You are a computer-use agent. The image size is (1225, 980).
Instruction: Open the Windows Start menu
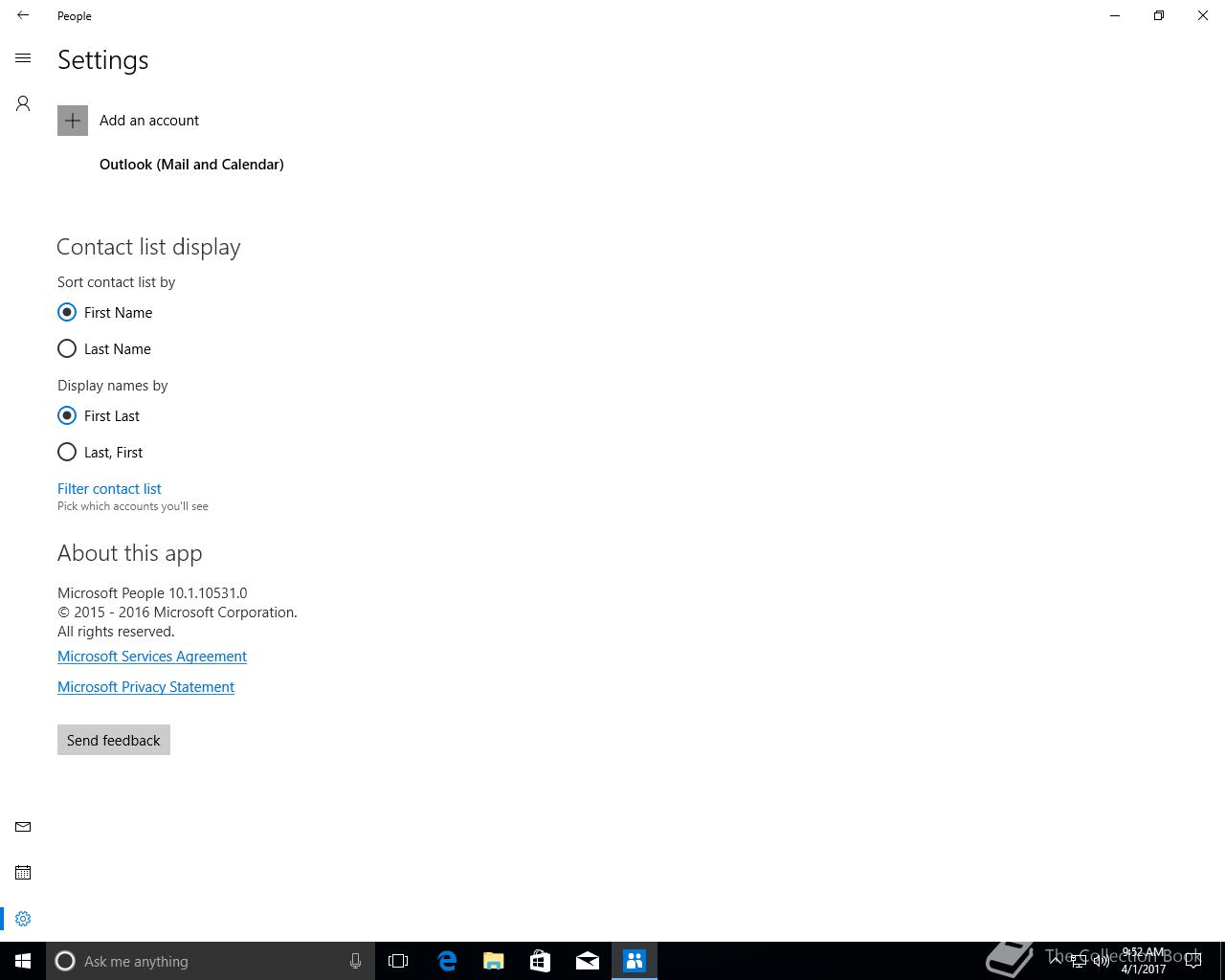(23, 961)
